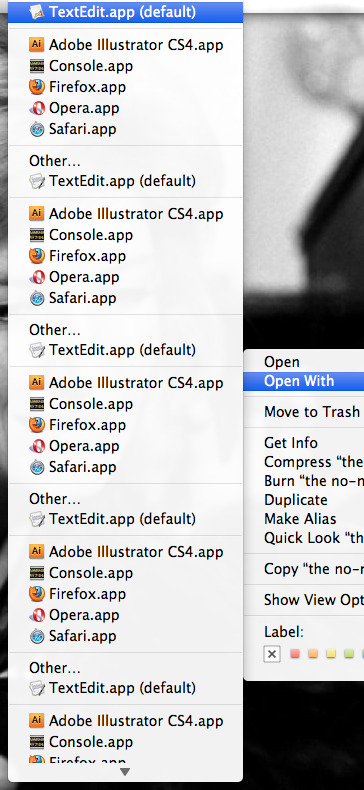Pick the topmost Safari.app compass icon

[x=36, y=129]
